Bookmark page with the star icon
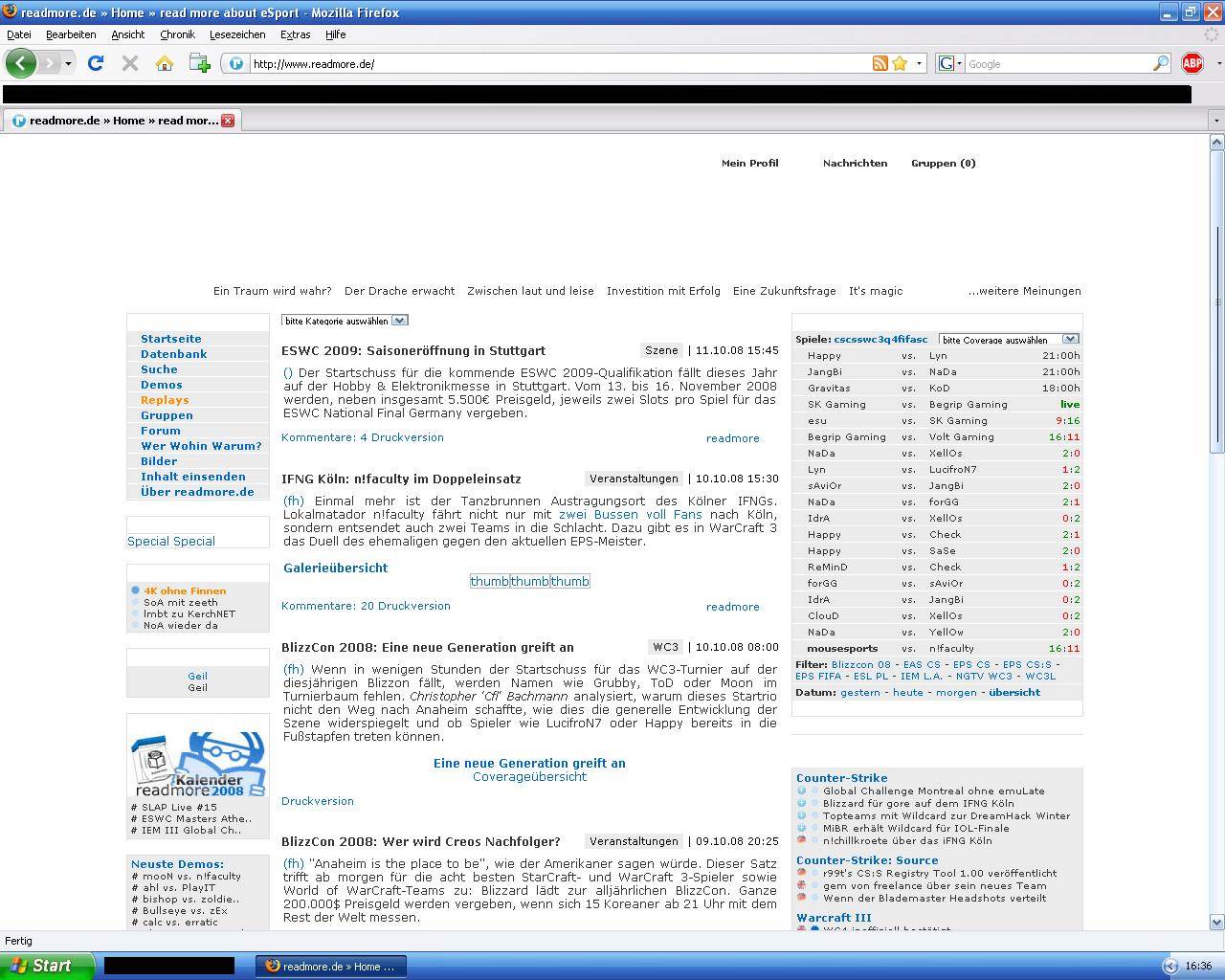 [x=900, y=63]
